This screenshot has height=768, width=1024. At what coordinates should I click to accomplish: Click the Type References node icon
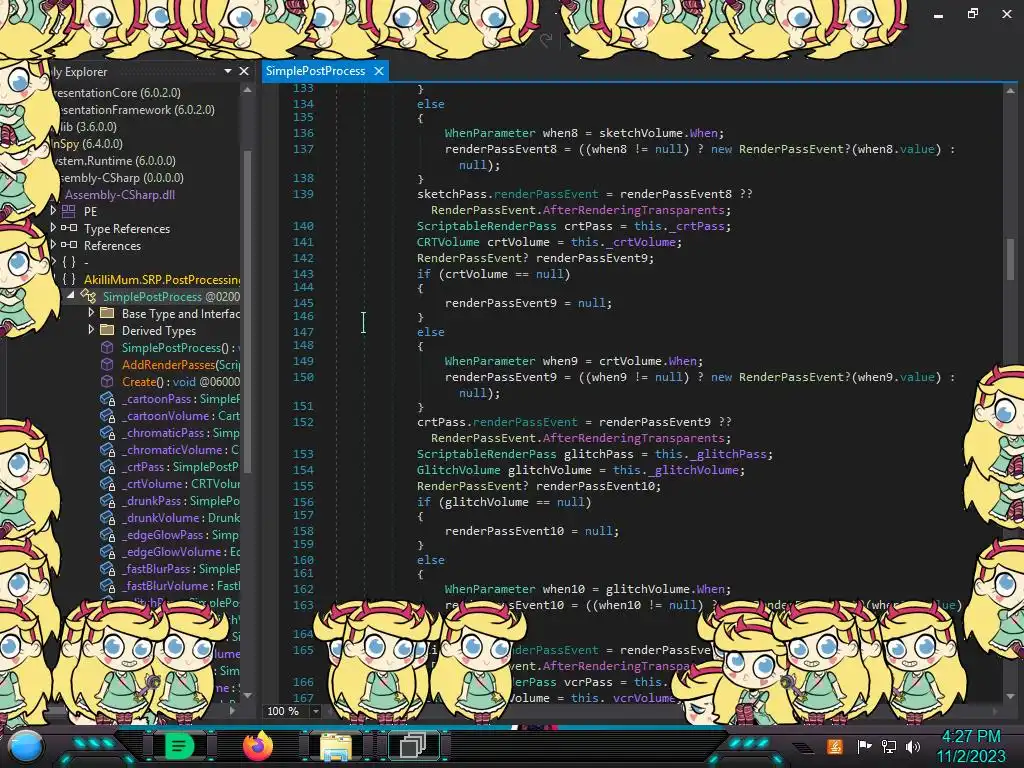pos(69,228)
